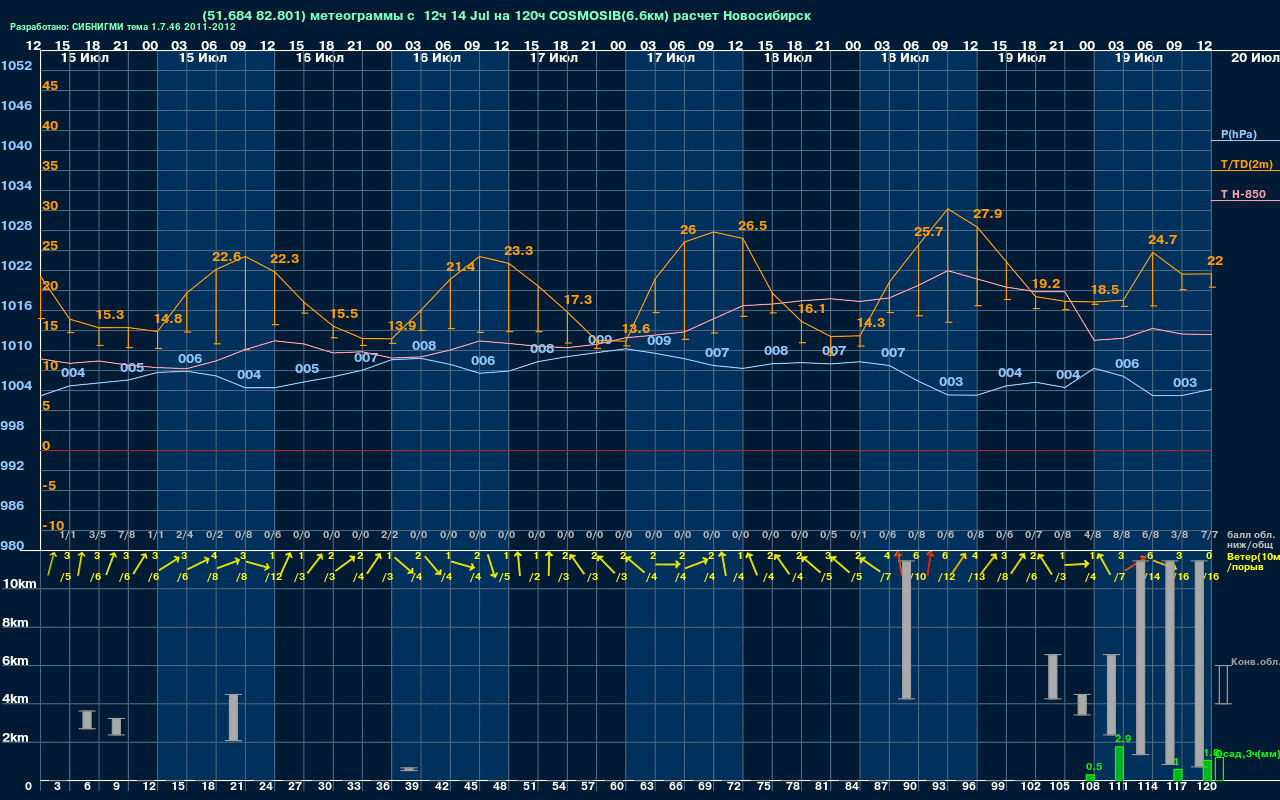Click the meteogram title mentioning COSMOSIB(6.6км)
The height and width of the screenshot is (800, 1280).
pos(506,16)
